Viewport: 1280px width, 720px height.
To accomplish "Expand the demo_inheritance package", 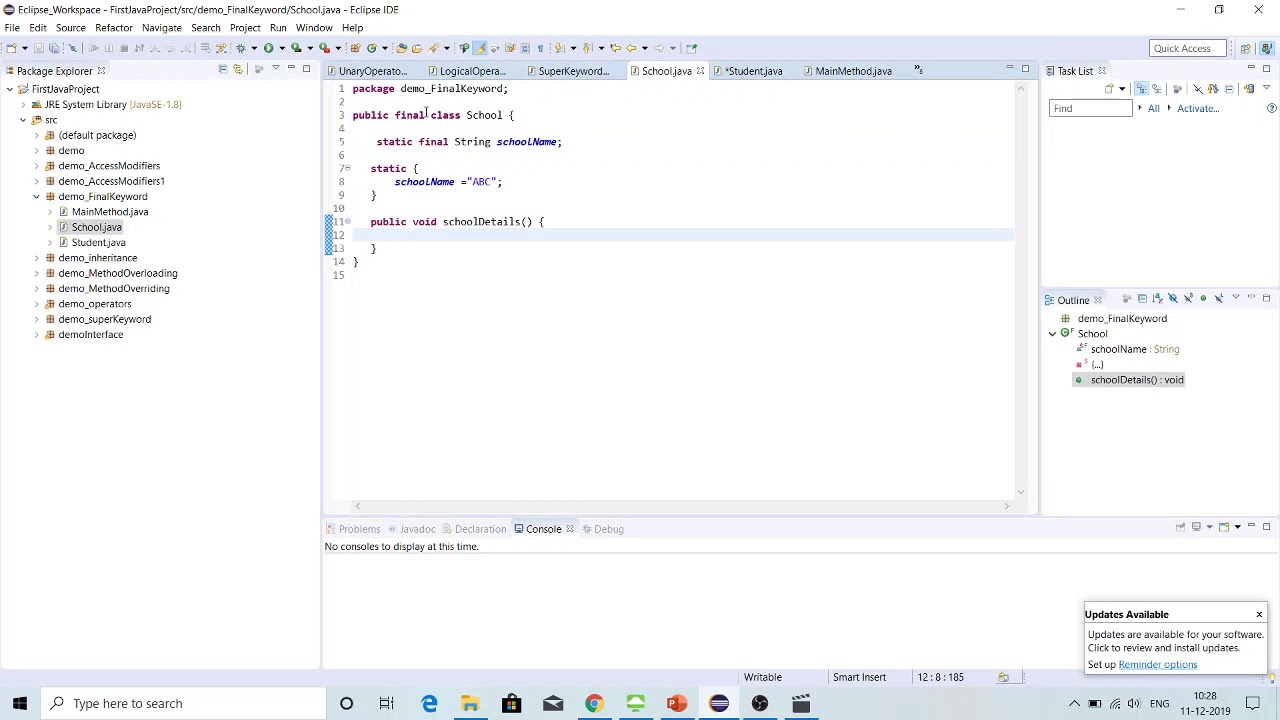I will tap(37, 258).
